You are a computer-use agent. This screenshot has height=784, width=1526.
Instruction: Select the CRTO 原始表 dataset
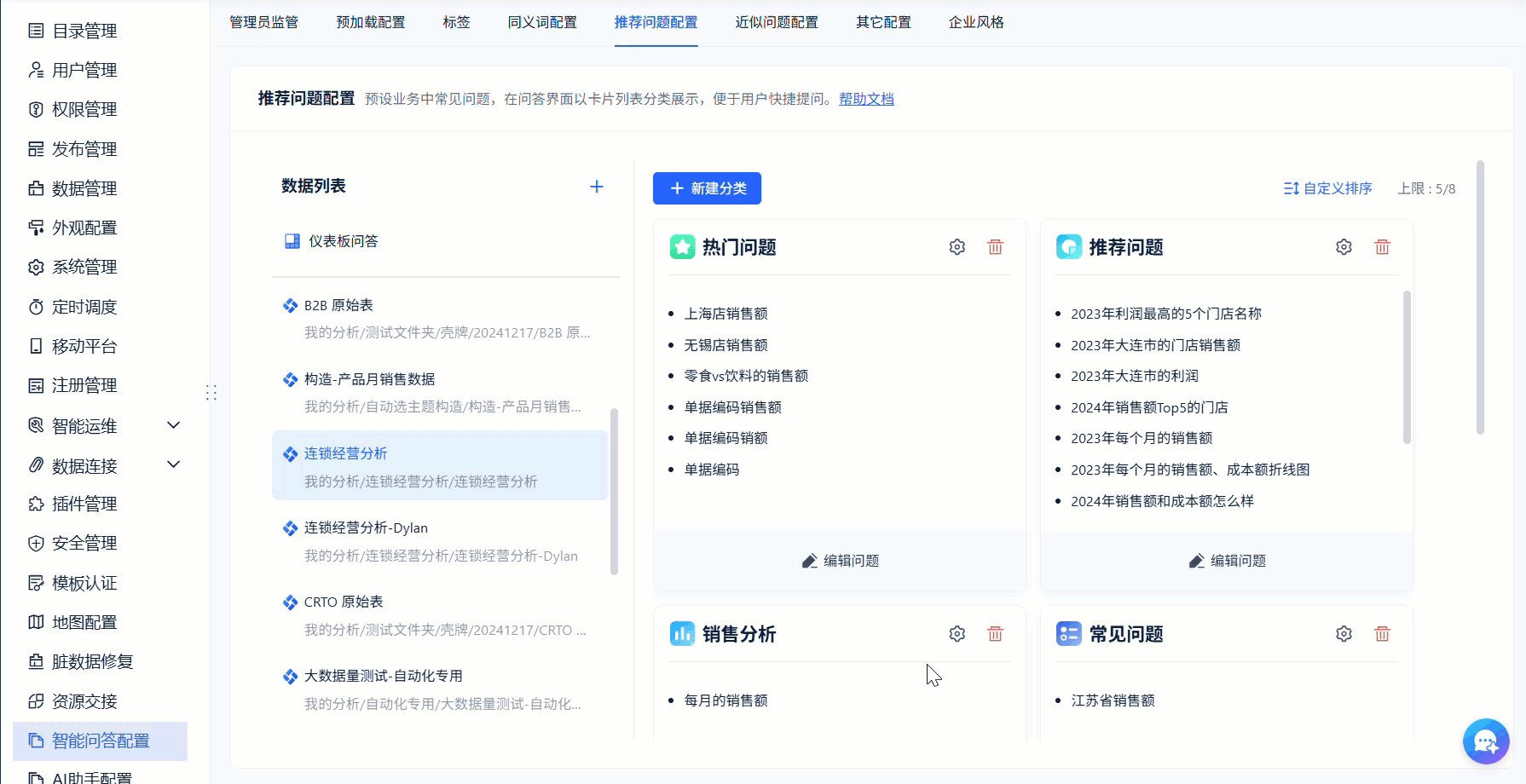click(440, 615)
